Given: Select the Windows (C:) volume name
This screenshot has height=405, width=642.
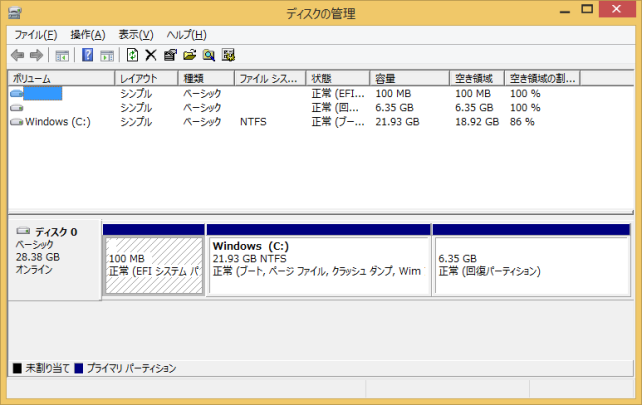Looking at the screenshot, I should [58, 122].
